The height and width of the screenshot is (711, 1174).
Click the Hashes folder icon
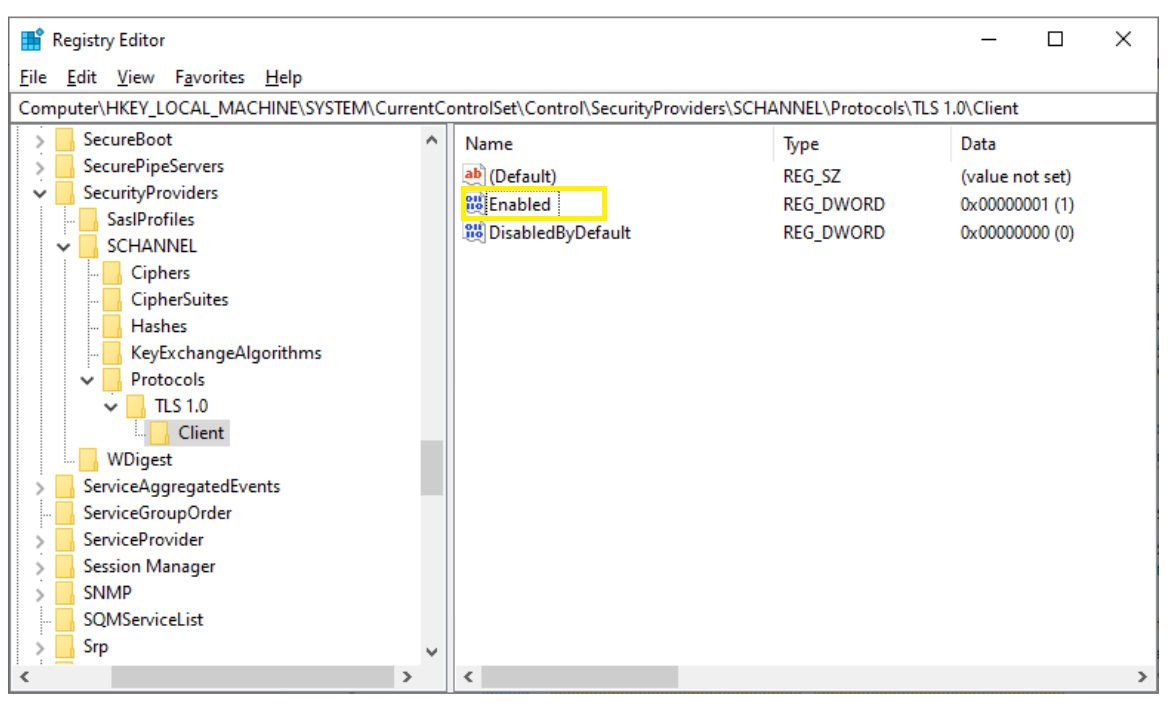[113, 326]
